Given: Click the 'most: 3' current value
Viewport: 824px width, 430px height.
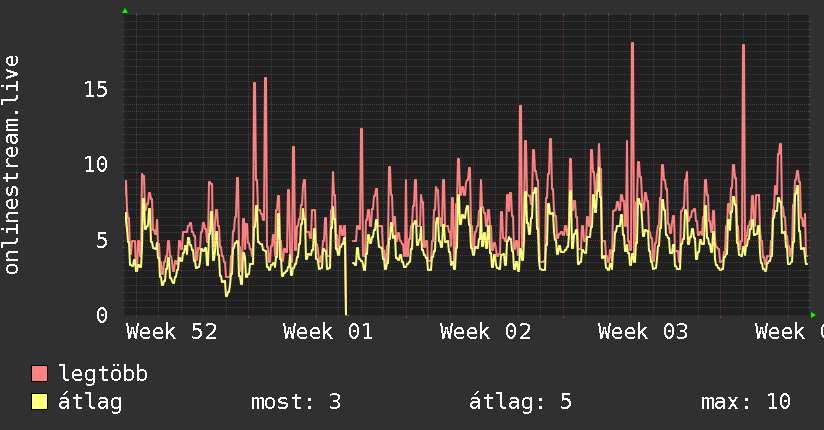Looking at the screenshot, I should (296, 402).
